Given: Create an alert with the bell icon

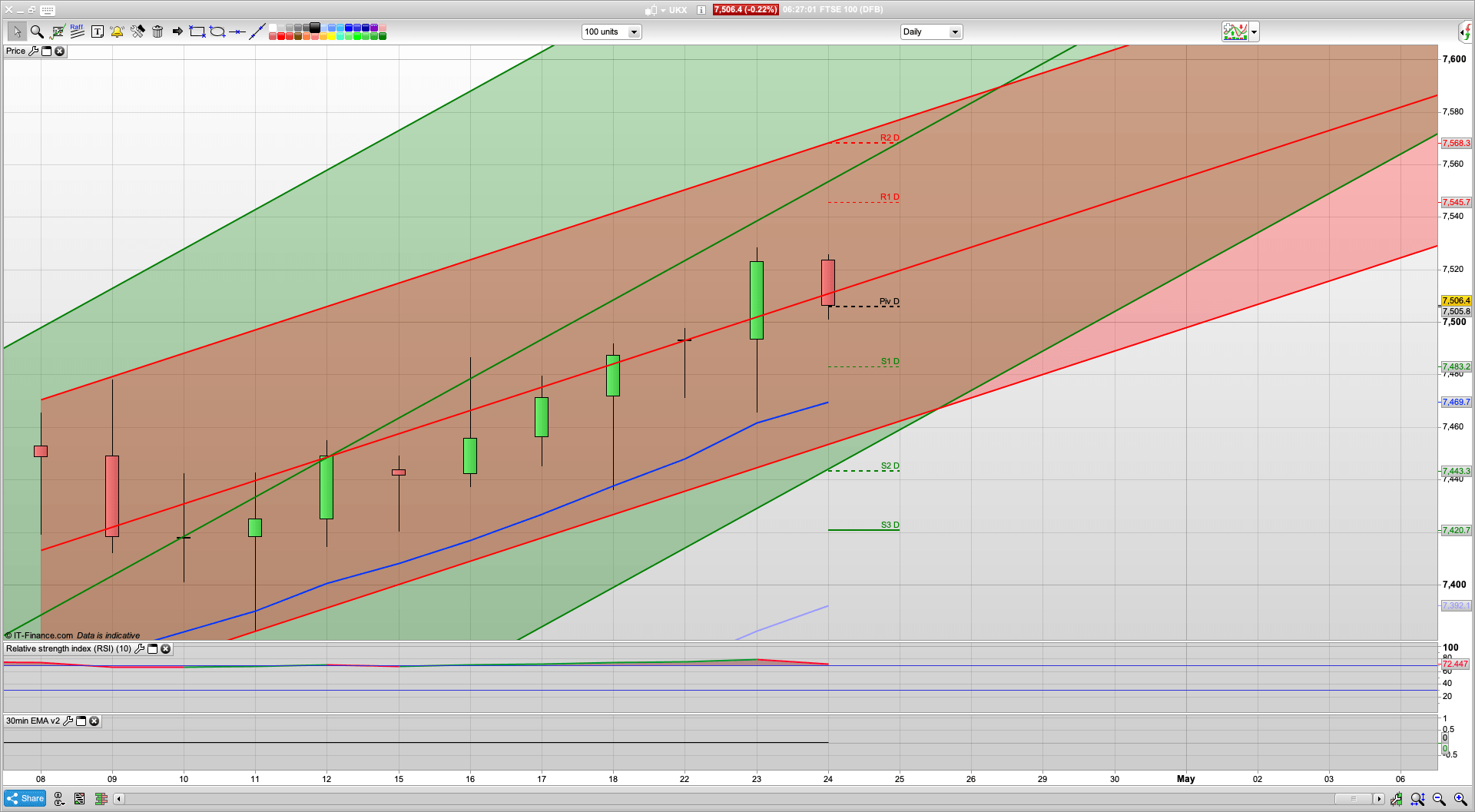Looking at the screenshot, I should 117,31.
